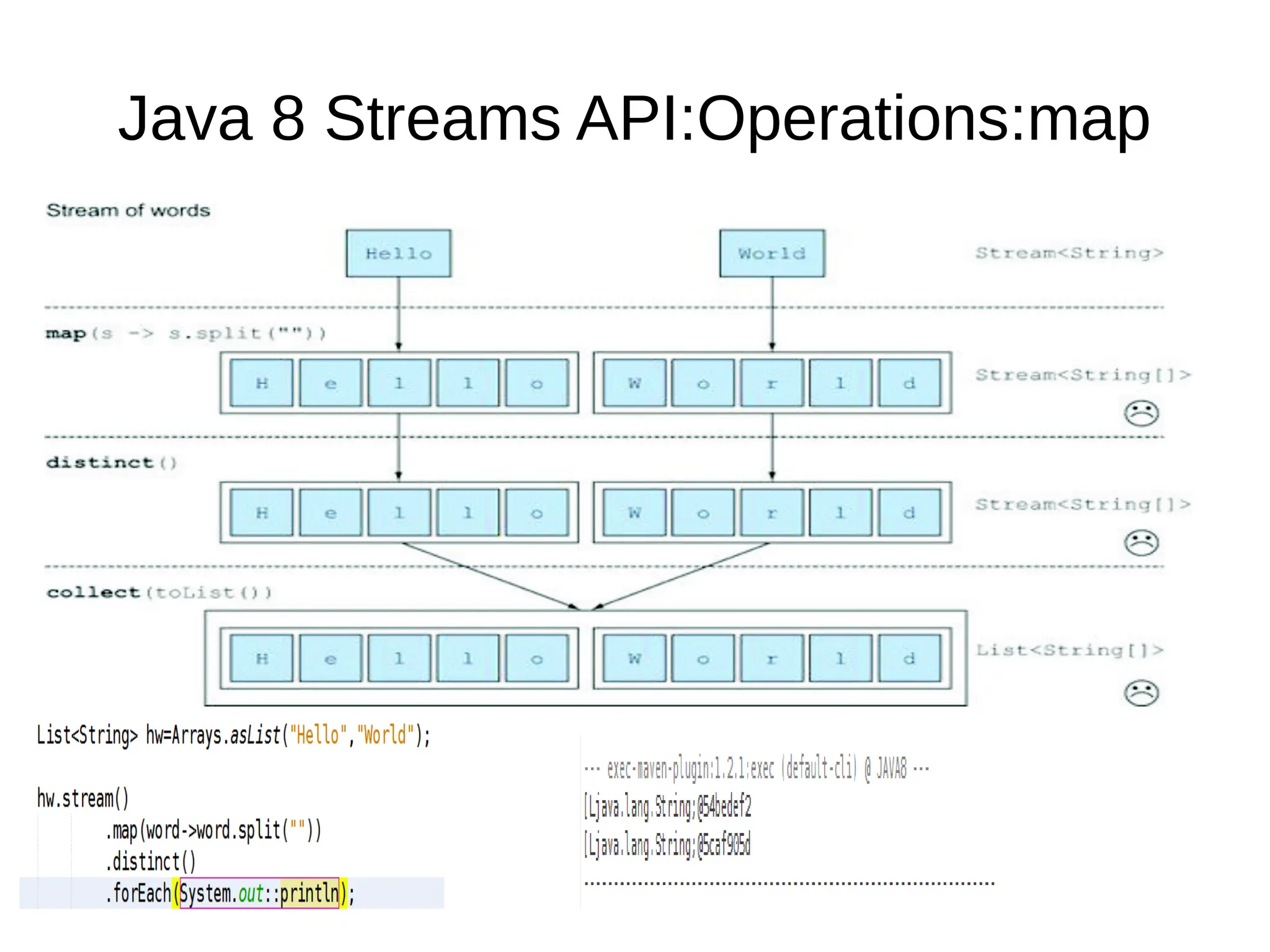Image resolution: width=1270 pixels, height=952 pixels.
Task: Click the "List<String[]>" type label
Action: click(x=1069, y=650)
